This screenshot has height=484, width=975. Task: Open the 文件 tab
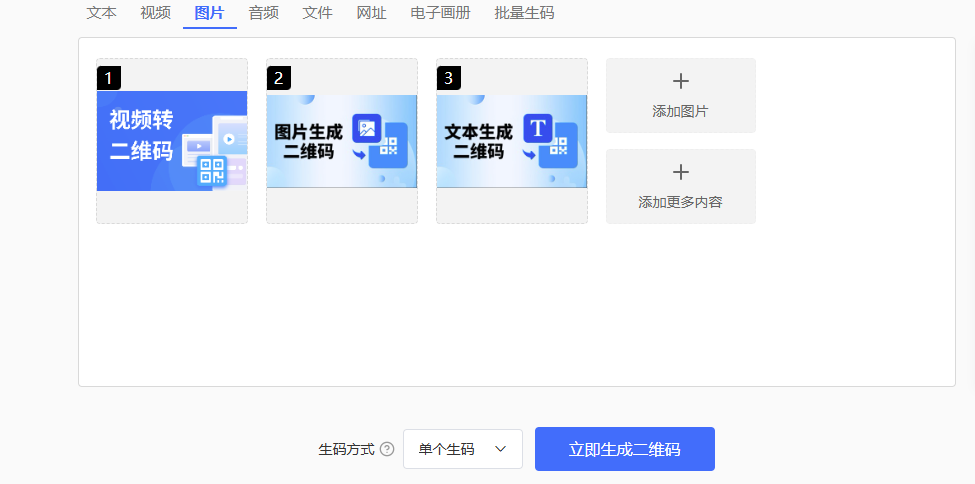(317, 13)
